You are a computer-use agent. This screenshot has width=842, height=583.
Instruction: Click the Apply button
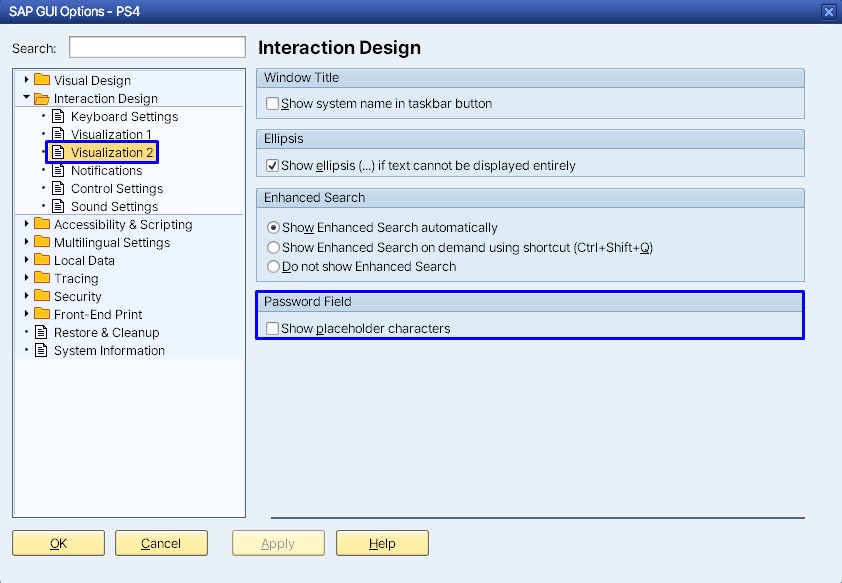click(x=278, y=543)
